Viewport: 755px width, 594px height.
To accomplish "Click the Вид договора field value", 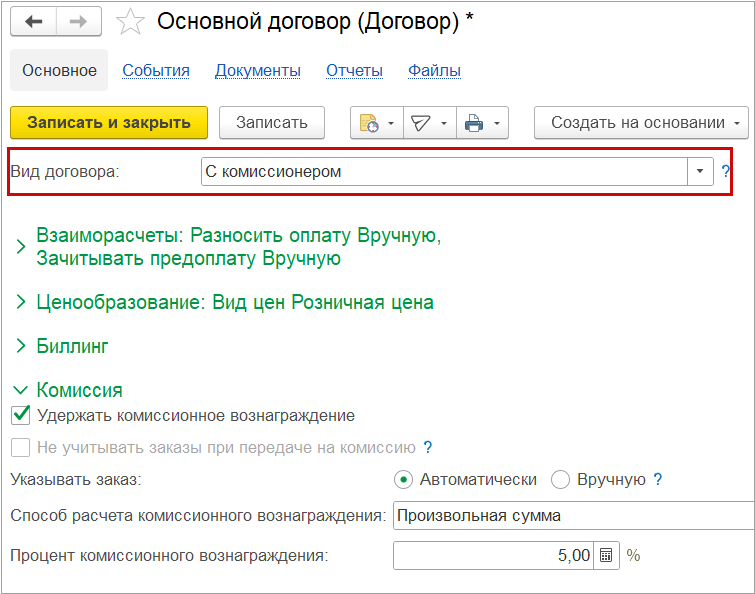I will pyautogui.click(x=444, y=171).
